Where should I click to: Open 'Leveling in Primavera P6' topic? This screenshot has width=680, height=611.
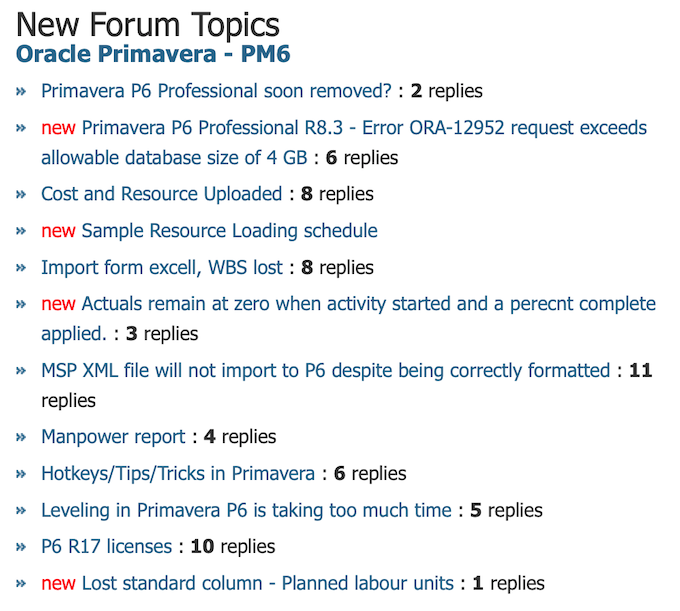pyautogui.click(x=246, y=511)
